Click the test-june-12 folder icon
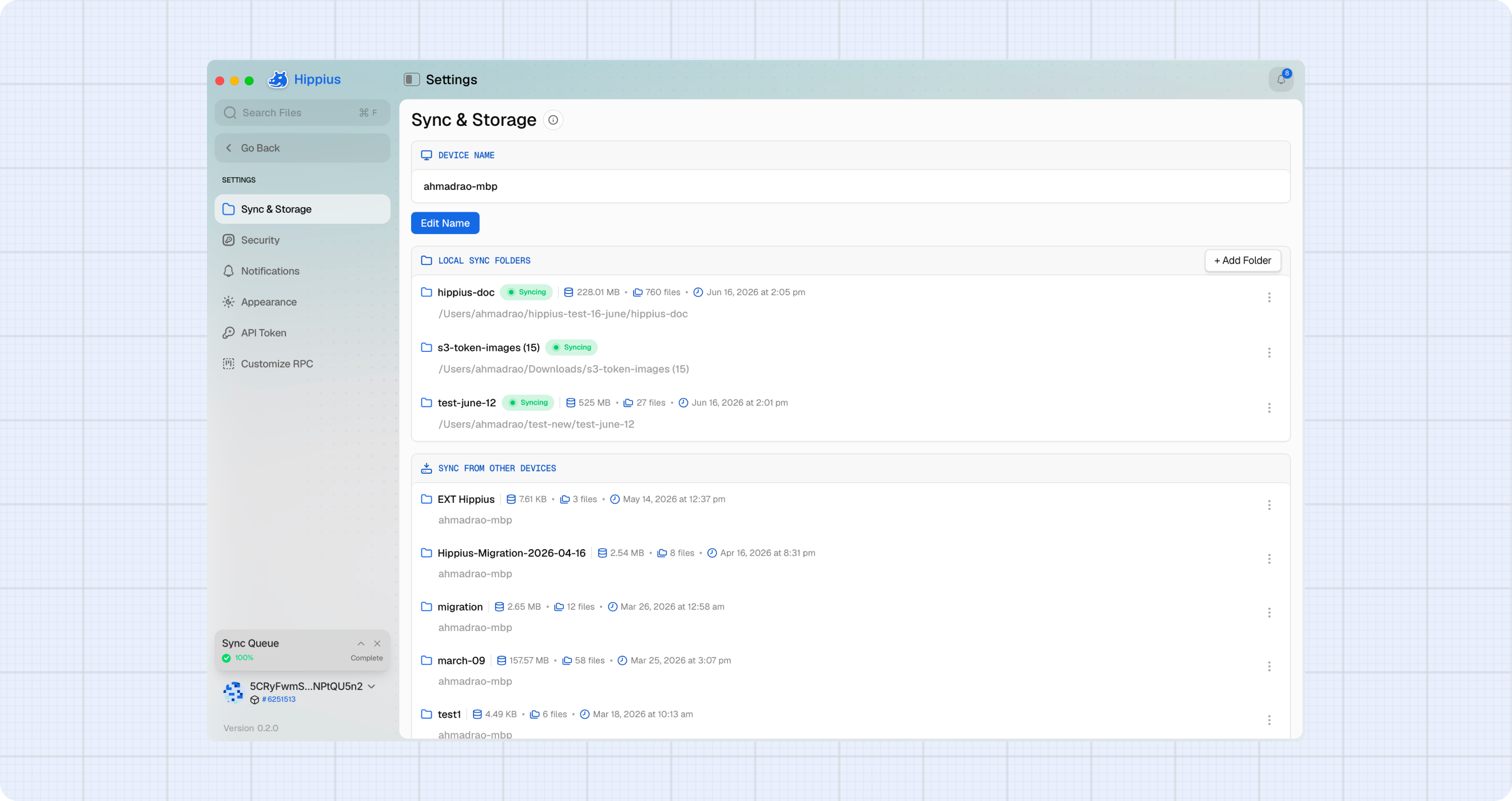 click(x=427, y=402)
